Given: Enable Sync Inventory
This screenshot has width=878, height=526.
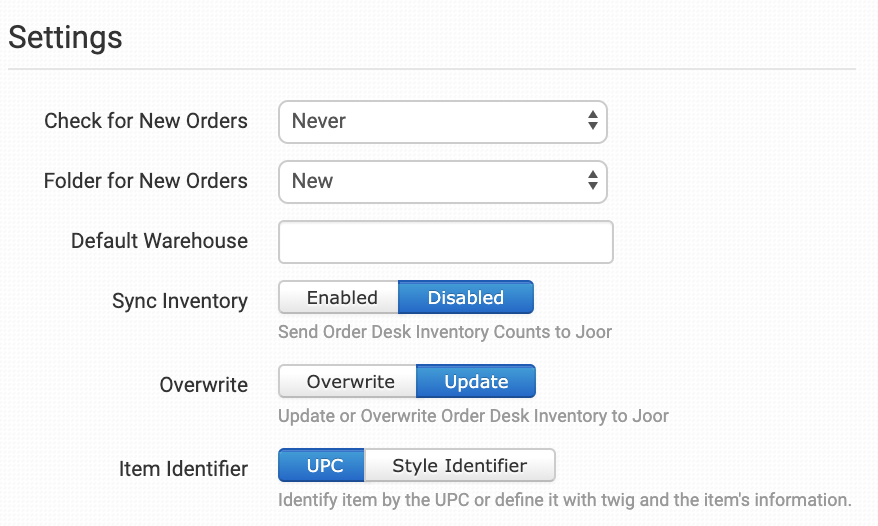Looking at the screenshot, I should [341, 298].
